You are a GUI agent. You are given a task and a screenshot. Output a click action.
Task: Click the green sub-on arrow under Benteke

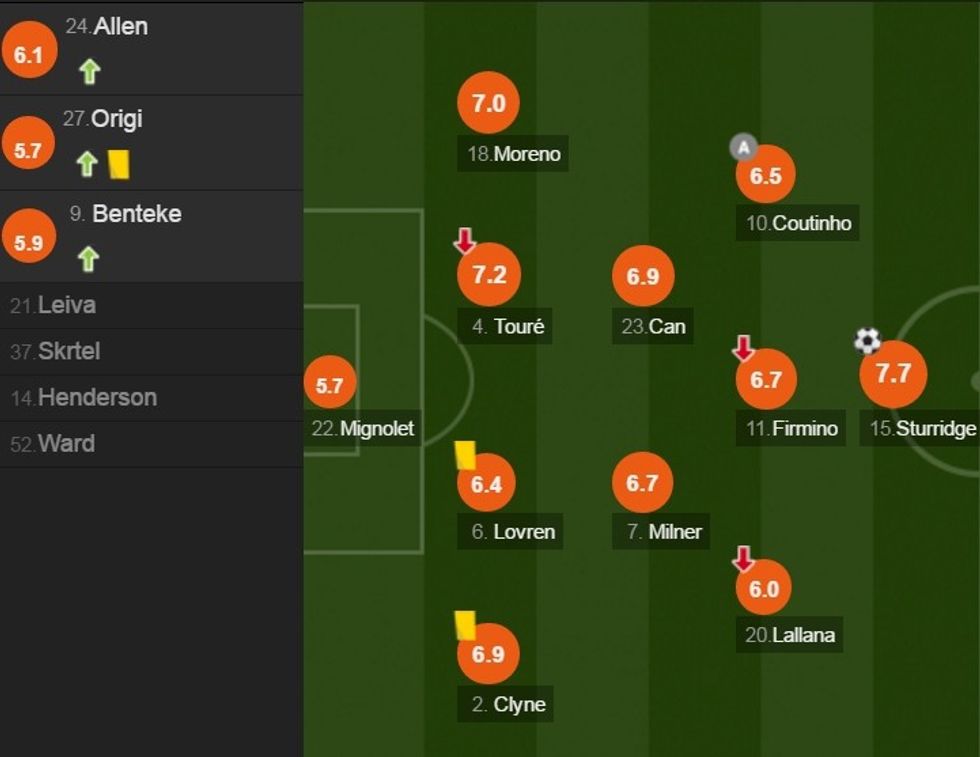[88, 259]
